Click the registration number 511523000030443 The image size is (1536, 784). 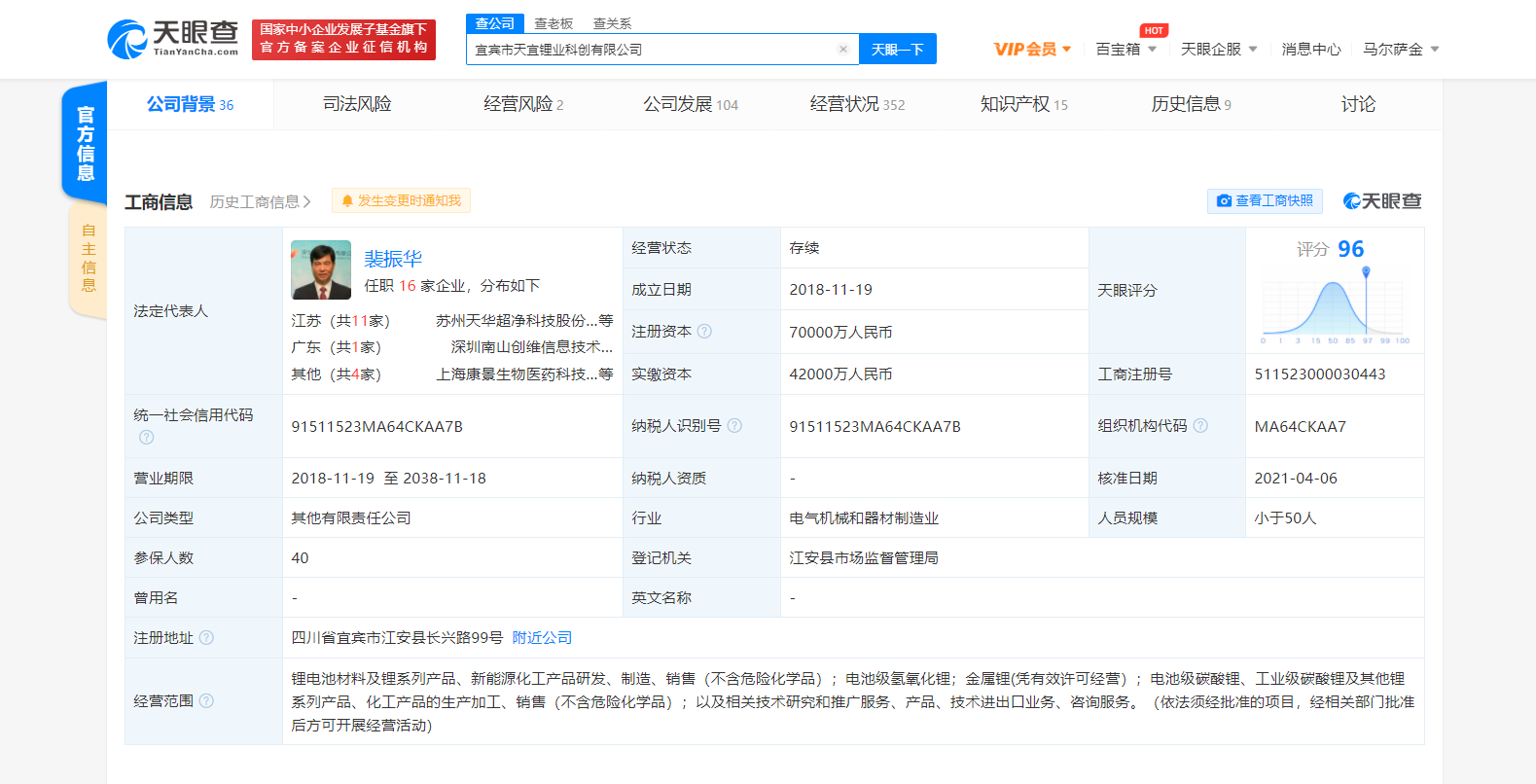1320,374
